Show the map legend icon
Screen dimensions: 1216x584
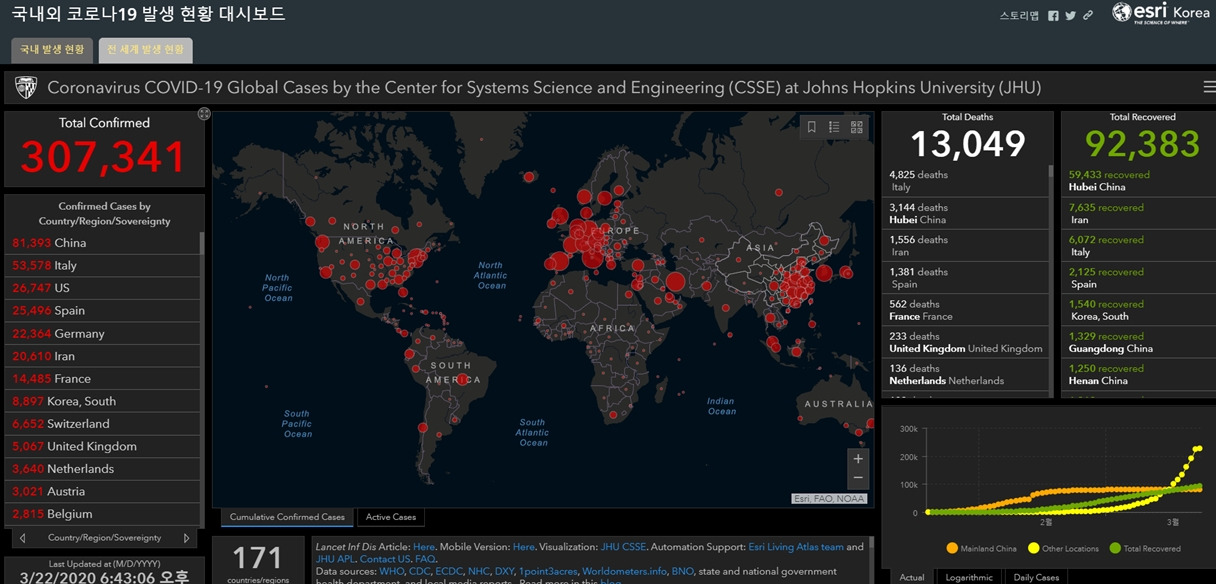(x=834, y=127)
